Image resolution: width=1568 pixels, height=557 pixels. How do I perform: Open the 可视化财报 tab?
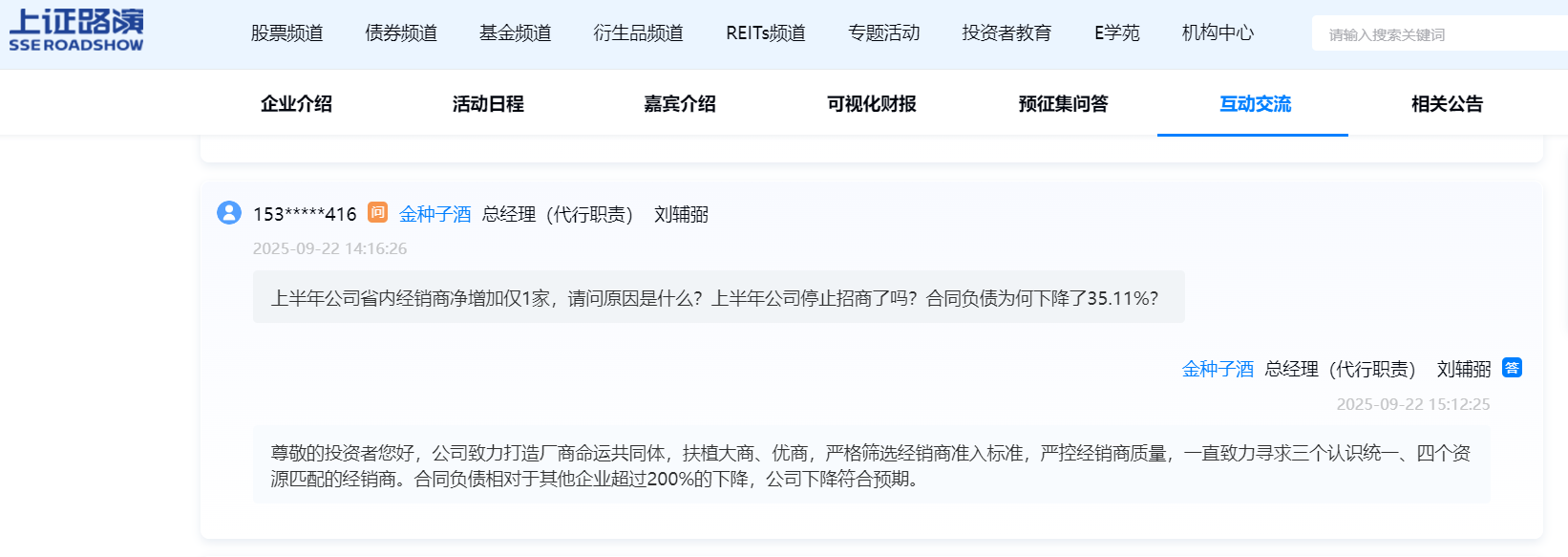[x=871, y=104]
